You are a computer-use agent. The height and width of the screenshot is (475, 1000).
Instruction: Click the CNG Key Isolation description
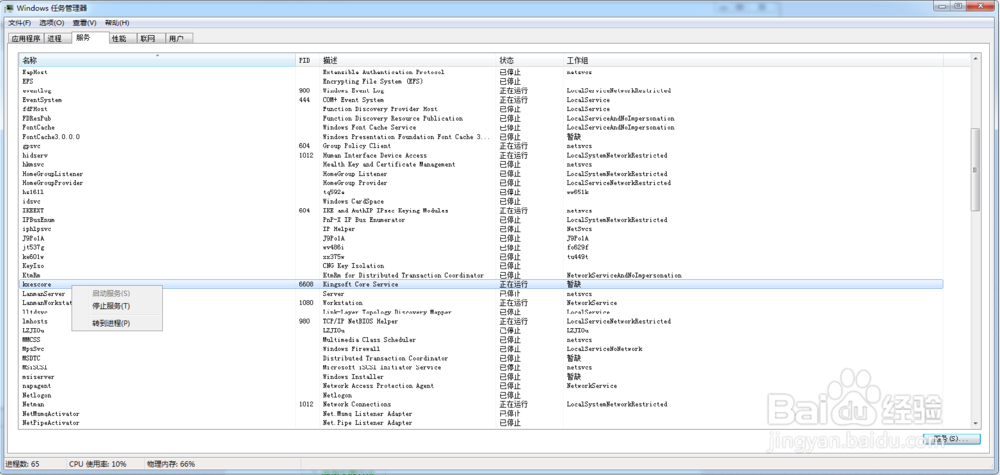353,266
